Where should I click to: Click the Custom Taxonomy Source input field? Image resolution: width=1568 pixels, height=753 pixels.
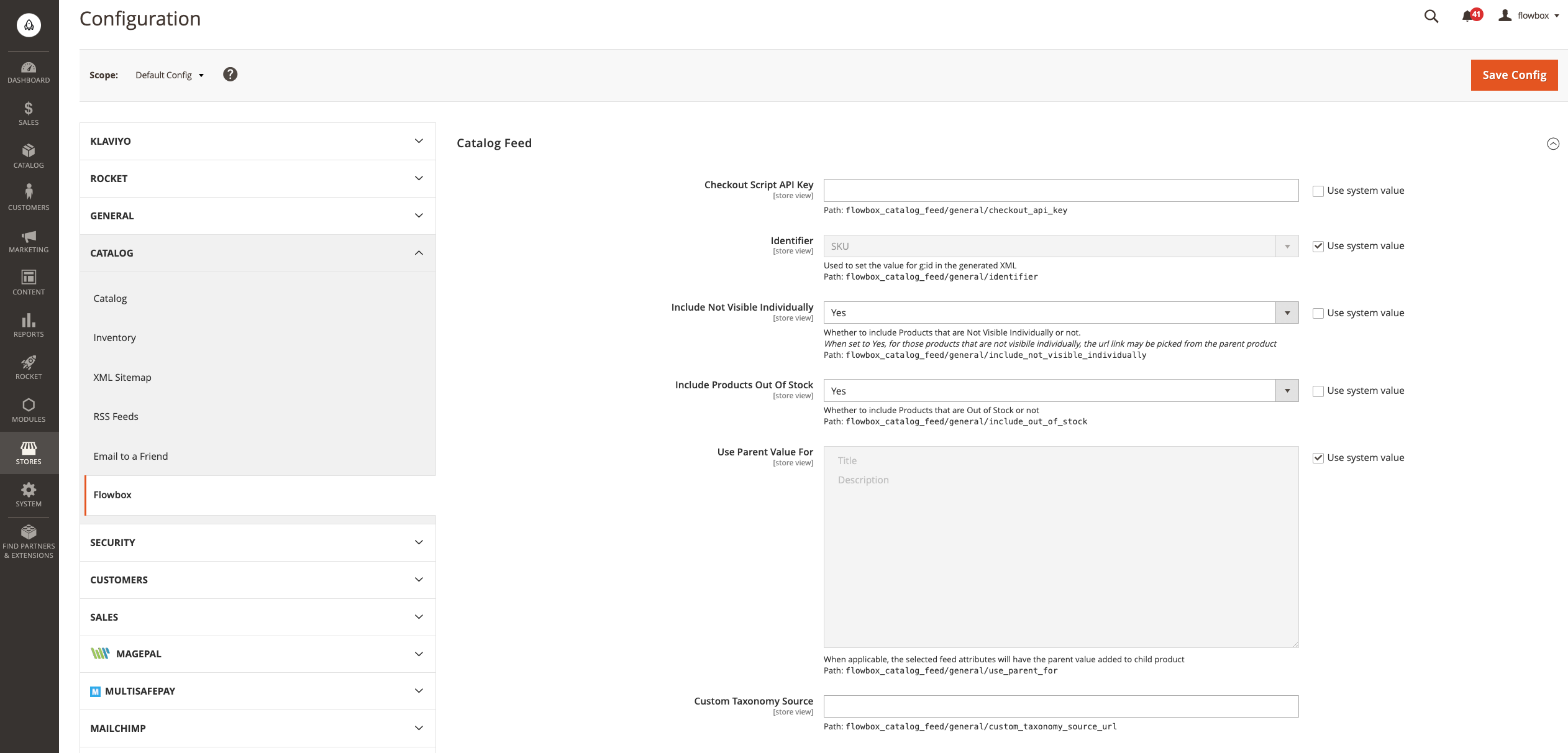[x=1060, y=706]
